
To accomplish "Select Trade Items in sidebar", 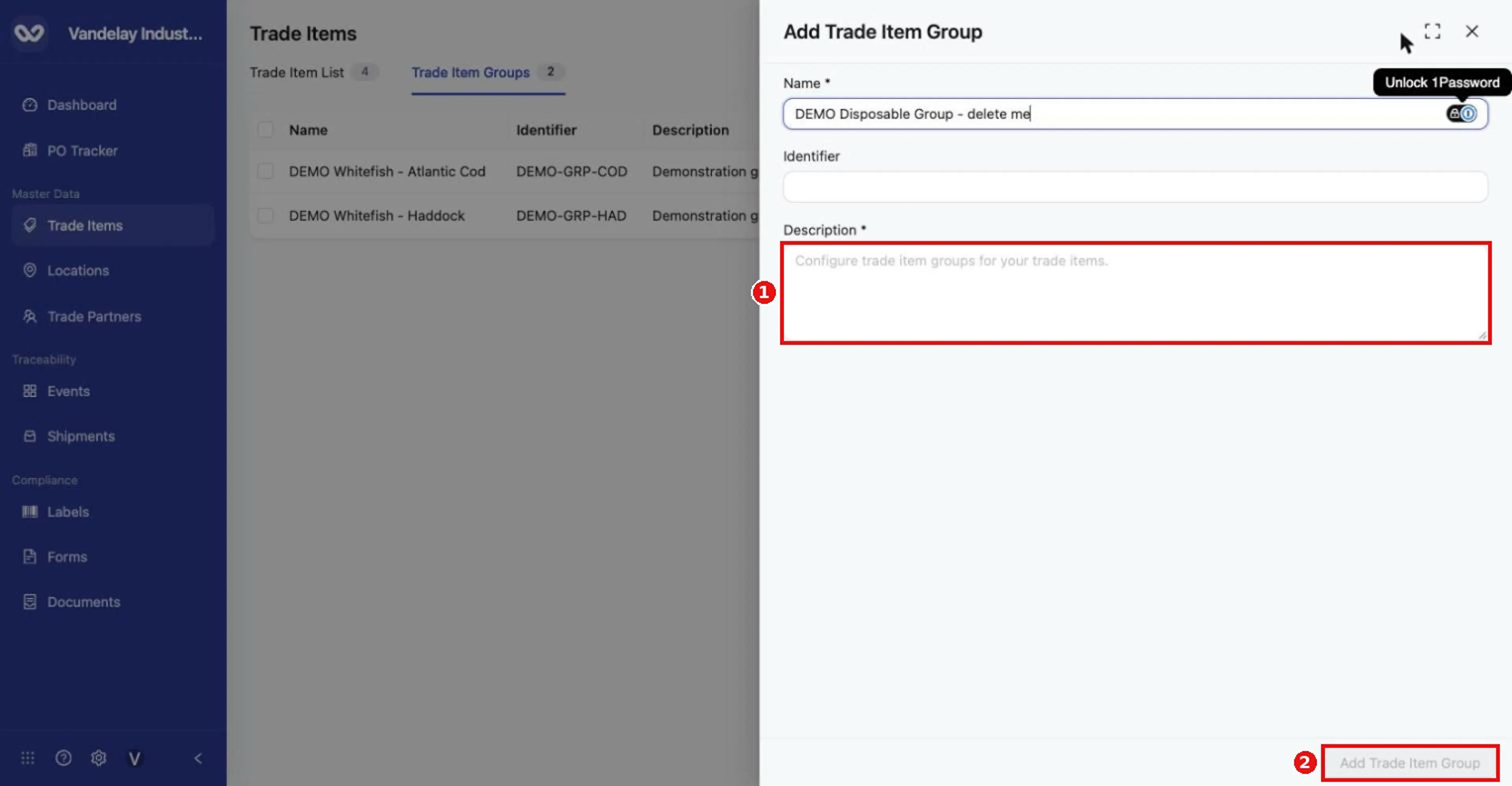I will click(x=112, y=225).
